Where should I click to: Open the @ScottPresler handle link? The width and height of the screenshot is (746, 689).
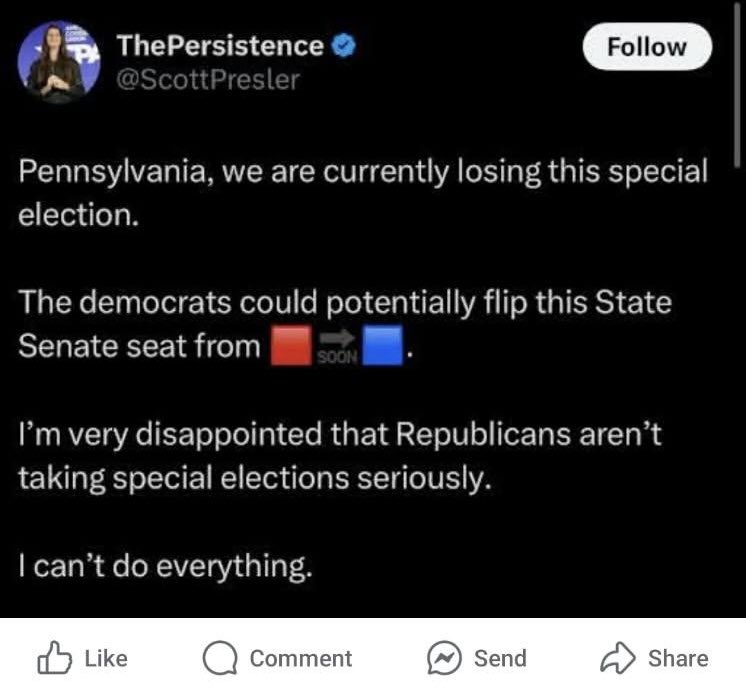pyautogui.click(x=208, y=81)
